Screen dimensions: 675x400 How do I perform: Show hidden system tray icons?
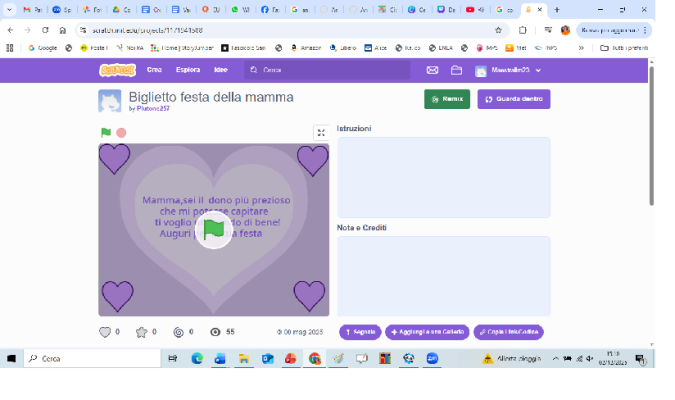556,359
